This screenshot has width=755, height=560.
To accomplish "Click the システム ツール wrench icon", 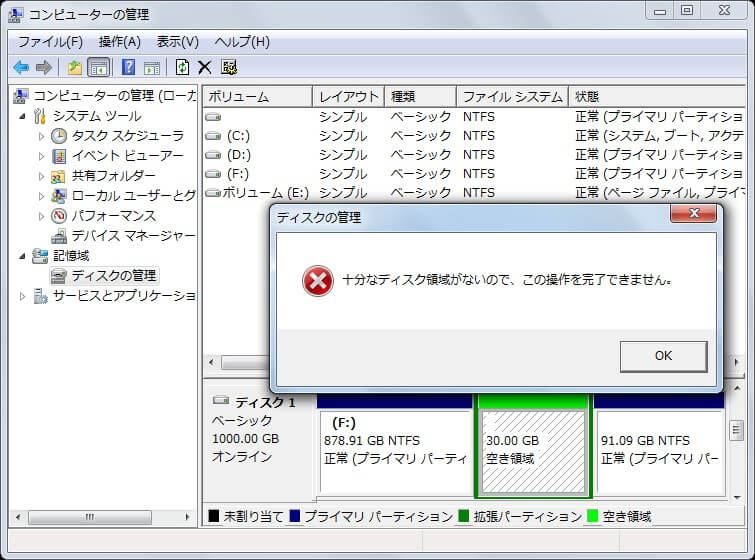I will (x=39, y=116).
